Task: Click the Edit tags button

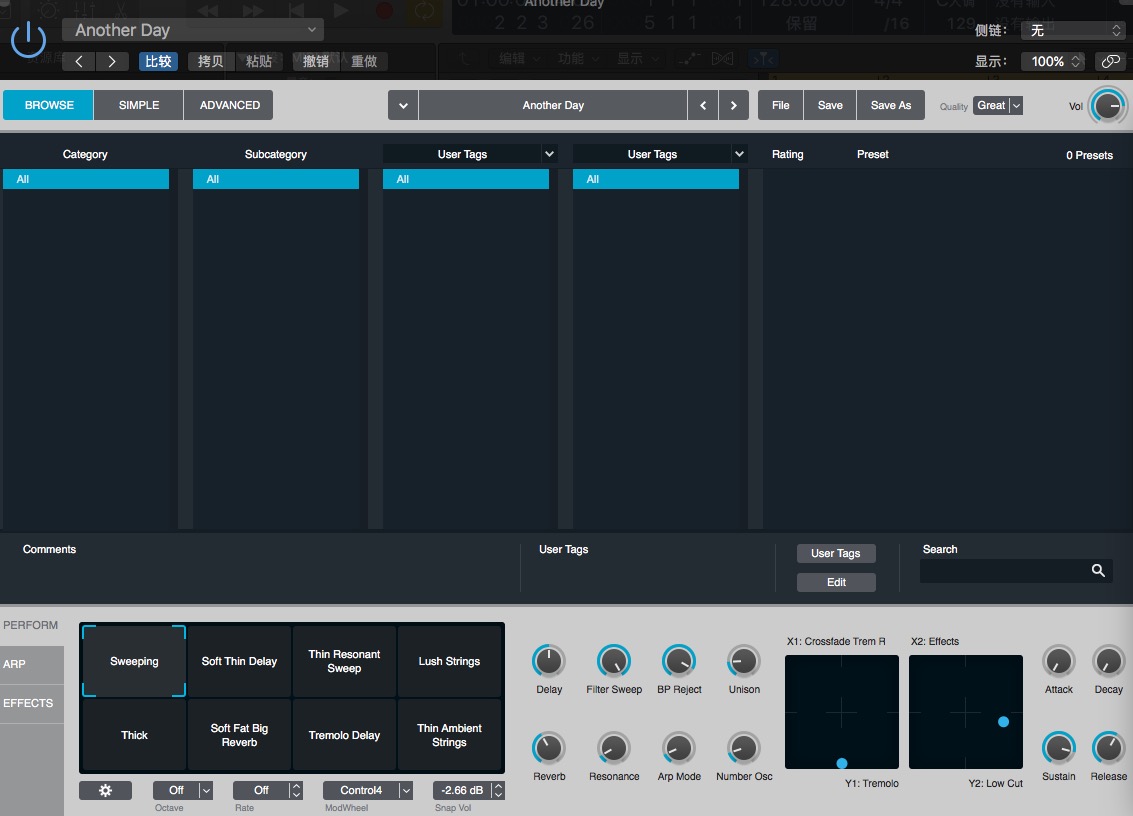Action: [x=836, y=582]
